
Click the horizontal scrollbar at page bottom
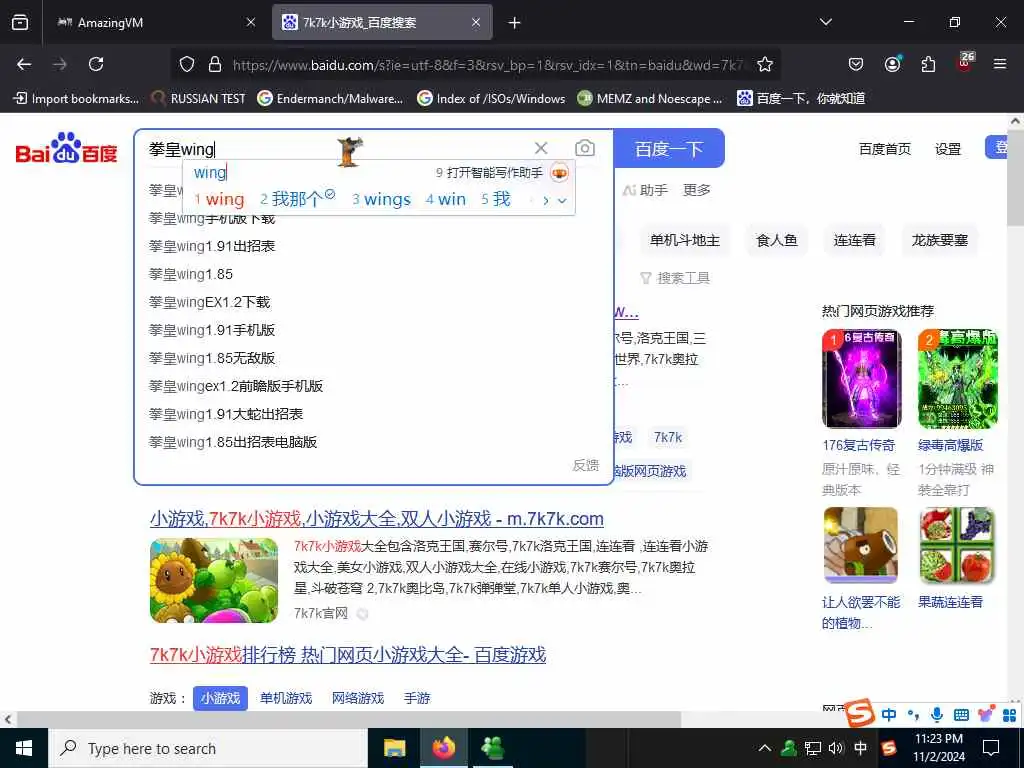point(349,719)
